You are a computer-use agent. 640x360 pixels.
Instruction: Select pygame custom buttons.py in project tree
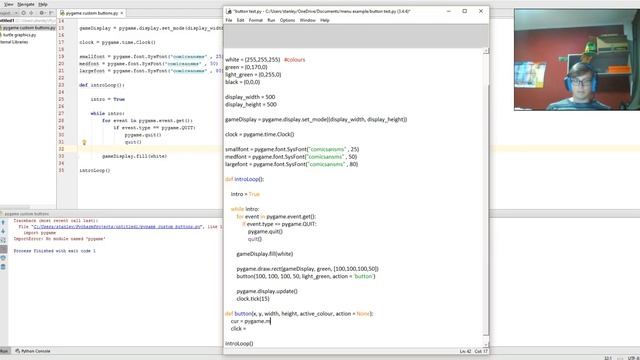tap(29, 28)
